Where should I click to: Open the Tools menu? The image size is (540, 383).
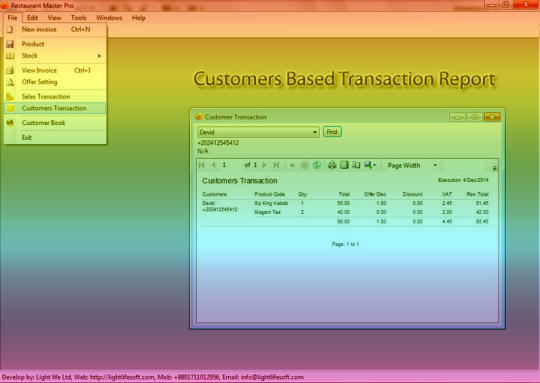(x=79, y=18)
